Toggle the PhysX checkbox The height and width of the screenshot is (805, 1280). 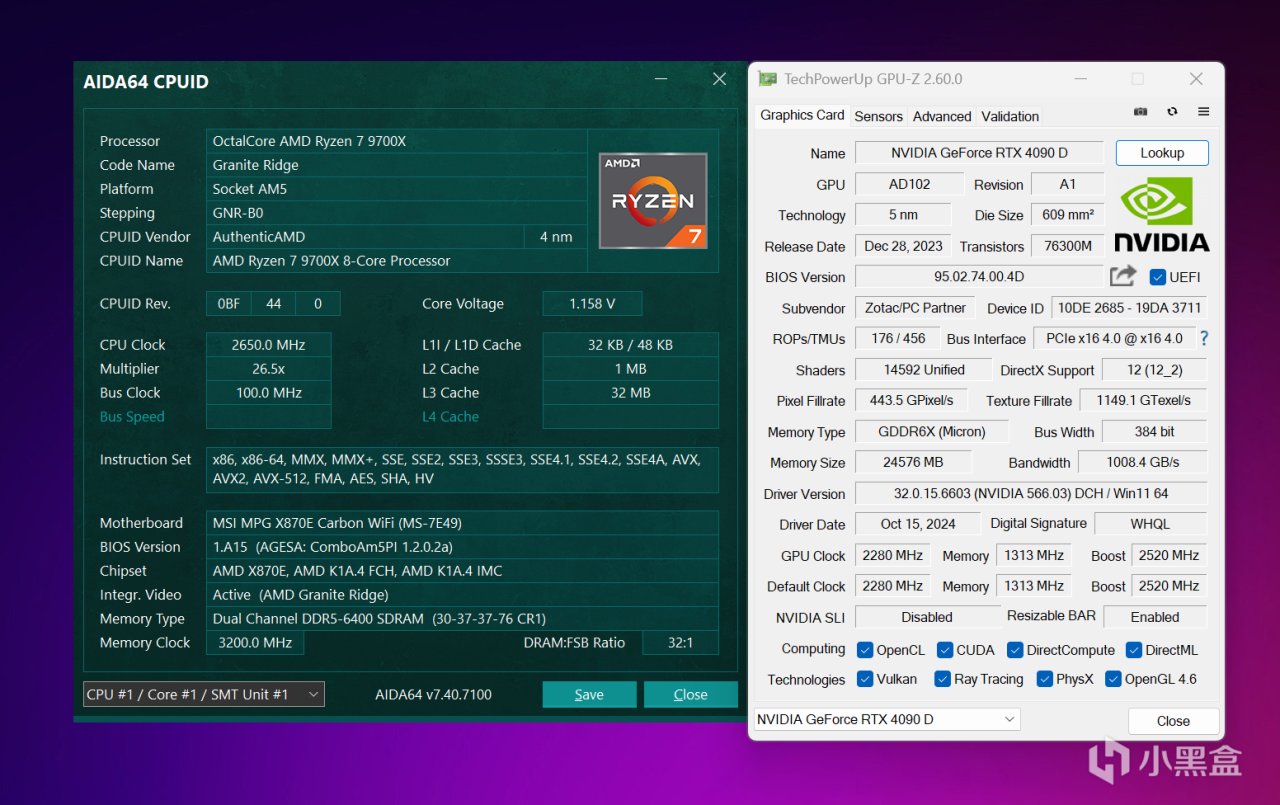[x=1045, y=679]
